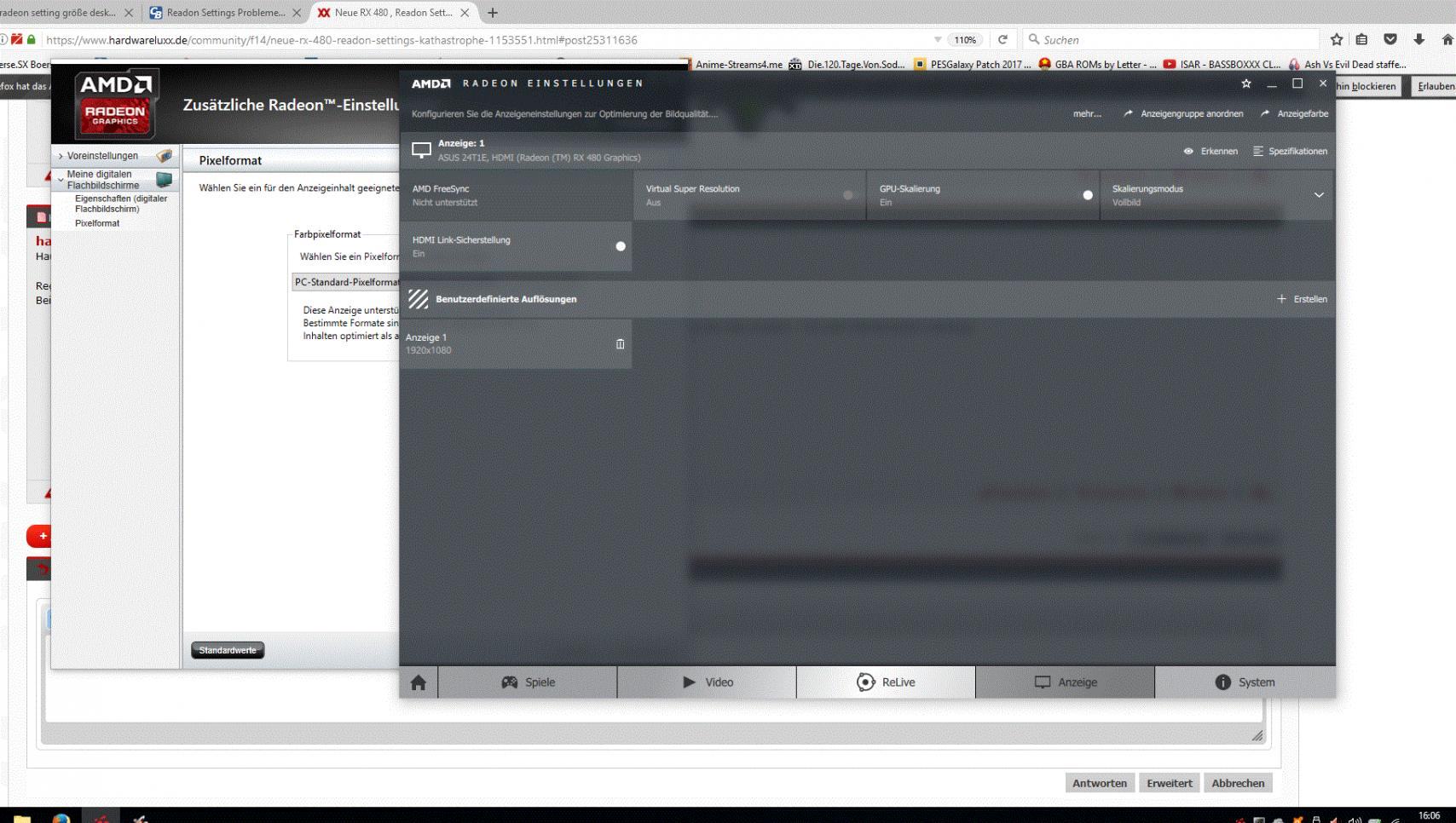Click the Suchen search field
The height and width of the screenshot is (823, 1456).
coord(1172,40)
